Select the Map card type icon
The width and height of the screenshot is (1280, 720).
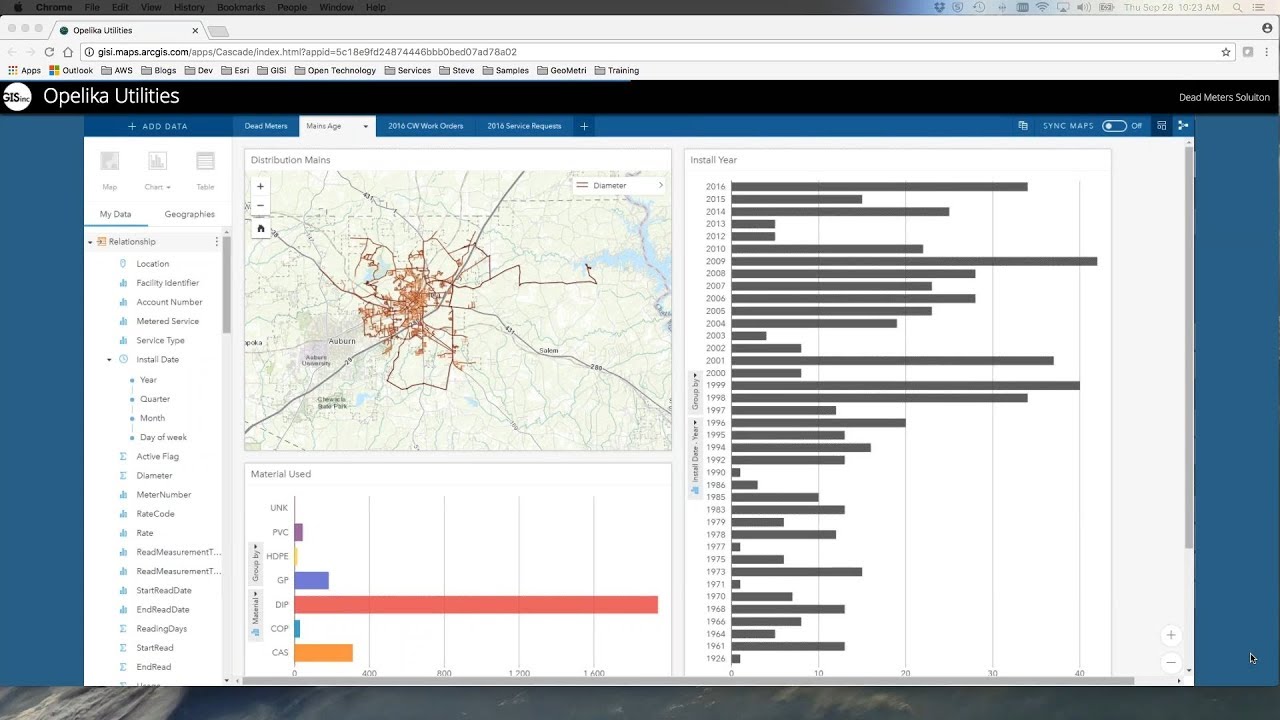pyautogui.click(x=110, y=168)
